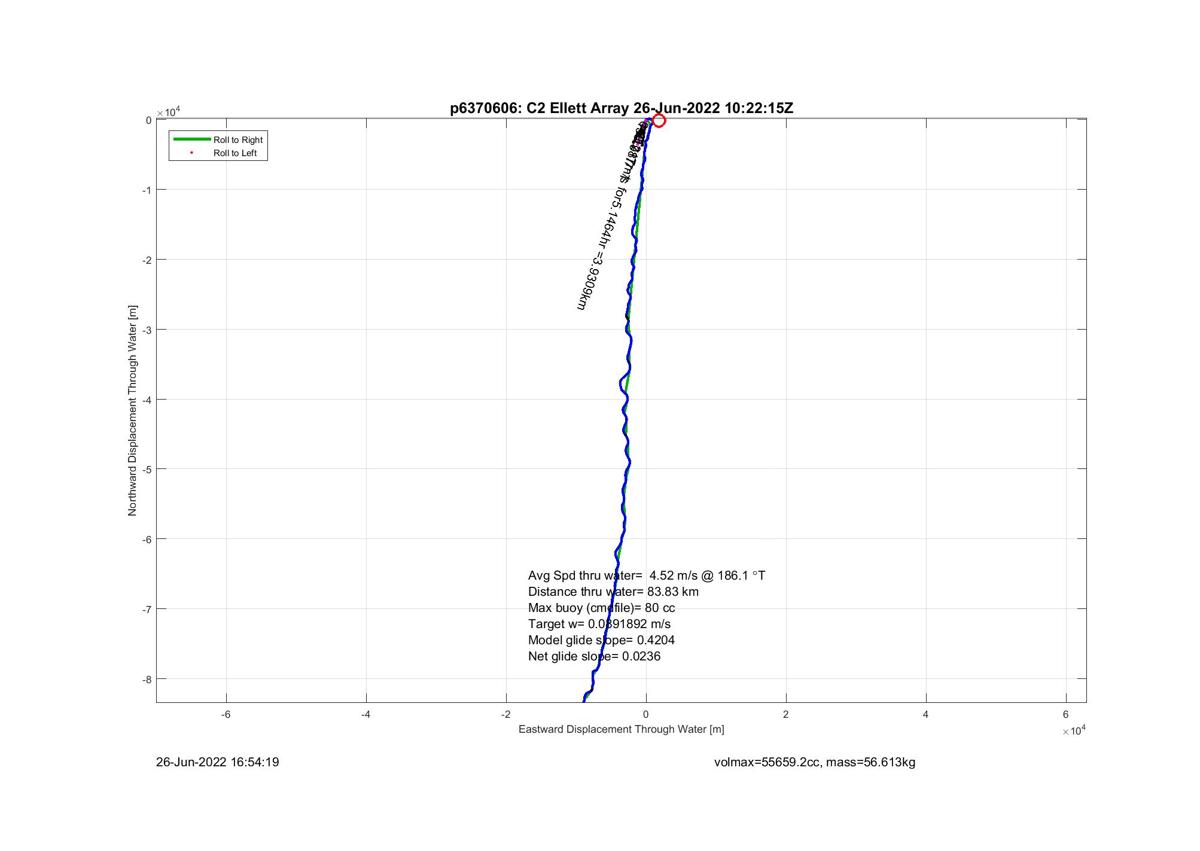This screenshot has height=851, width=1200.
Task: Click eastward axis tick label '-4'
Action: tap(366, 714)
